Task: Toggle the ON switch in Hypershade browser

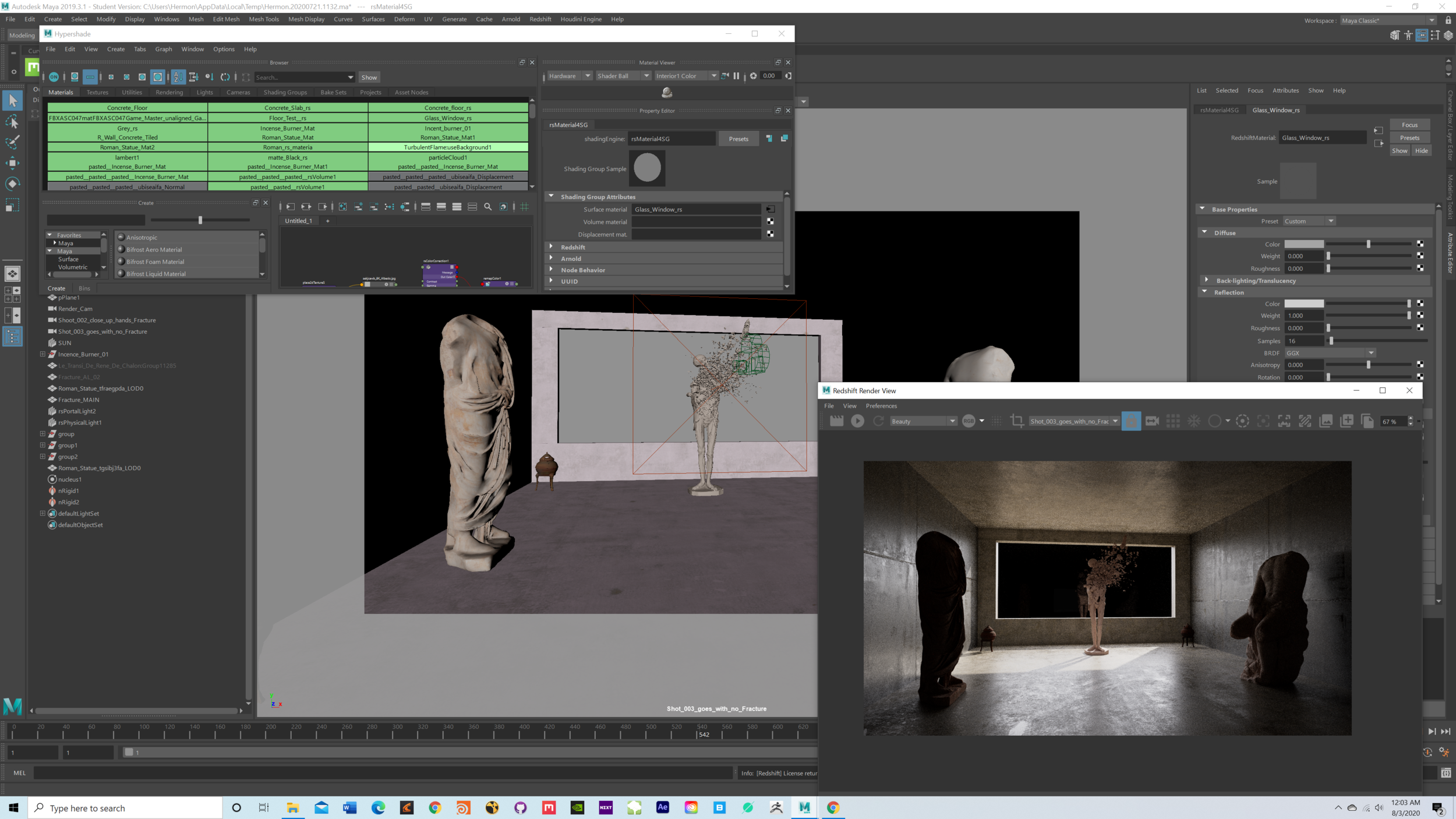Action: click(x=54, y=77)
